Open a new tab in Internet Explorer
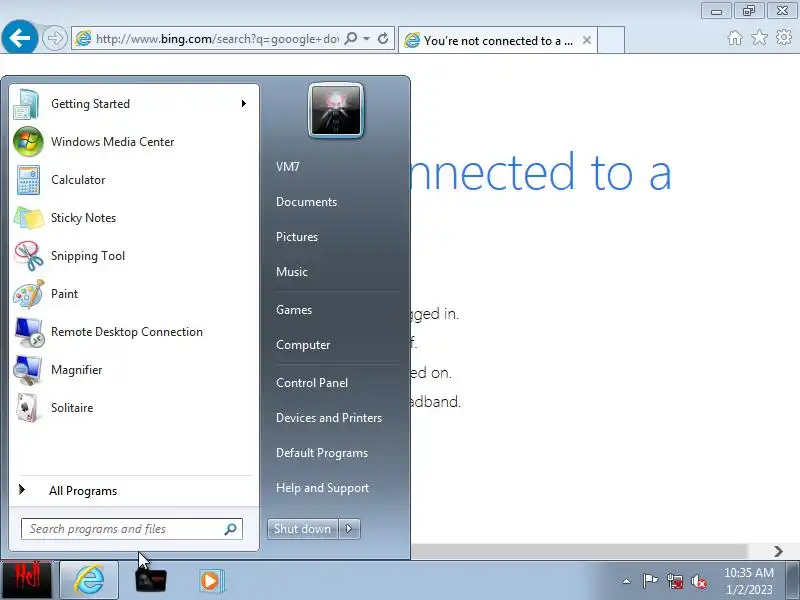The width and height of the screenshot is (800, 600). pos(611,40)
